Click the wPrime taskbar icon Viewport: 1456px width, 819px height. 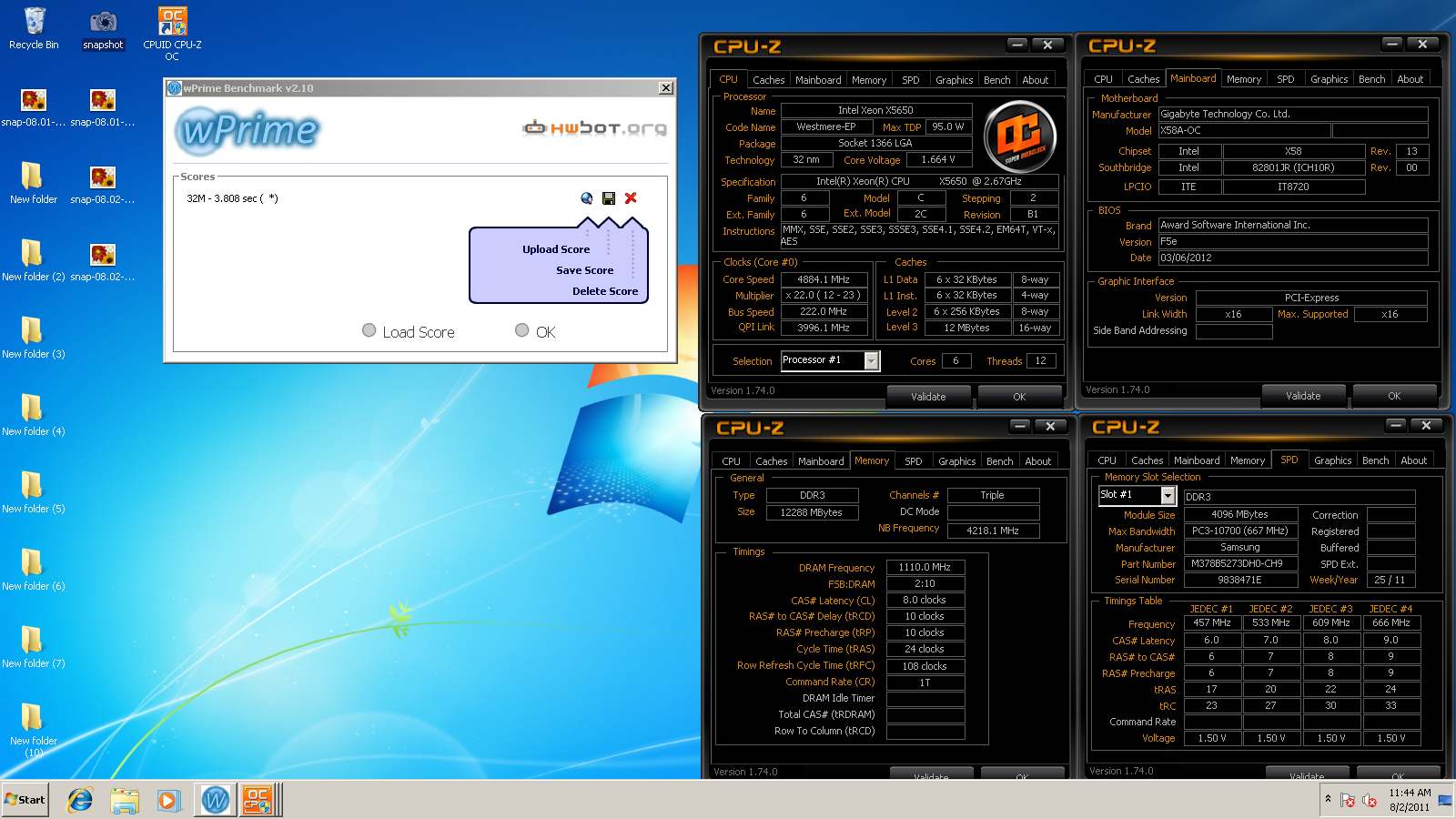point(216,800)
